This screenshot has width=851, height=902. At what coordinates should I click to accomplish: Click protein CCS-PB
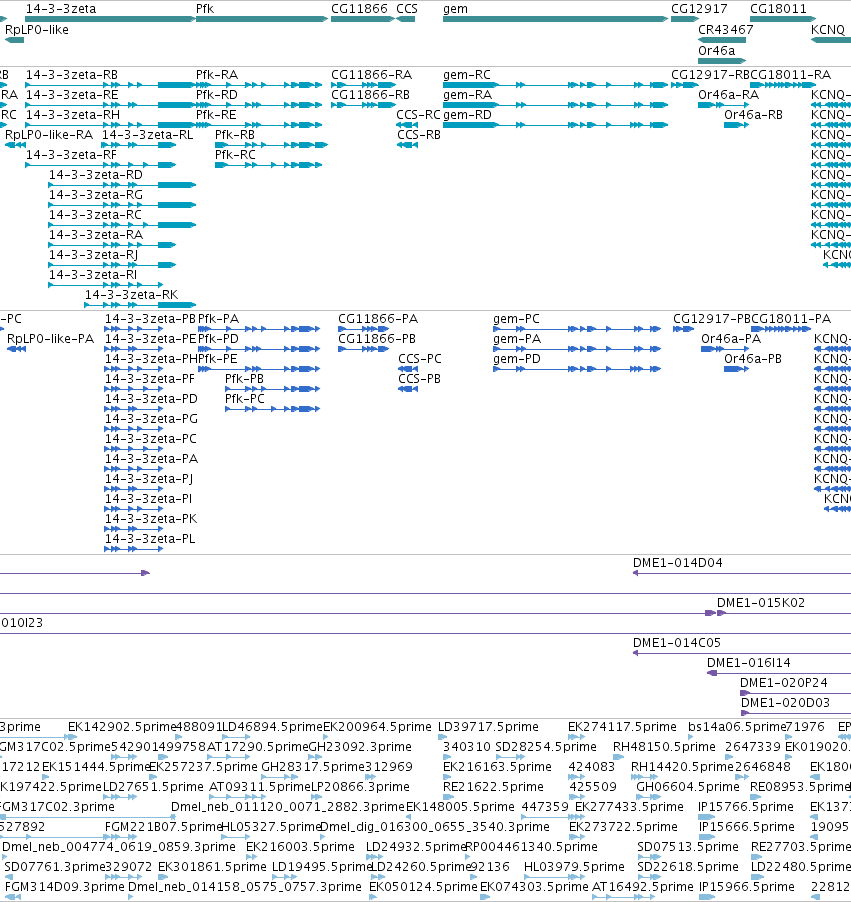pos(419,379)
